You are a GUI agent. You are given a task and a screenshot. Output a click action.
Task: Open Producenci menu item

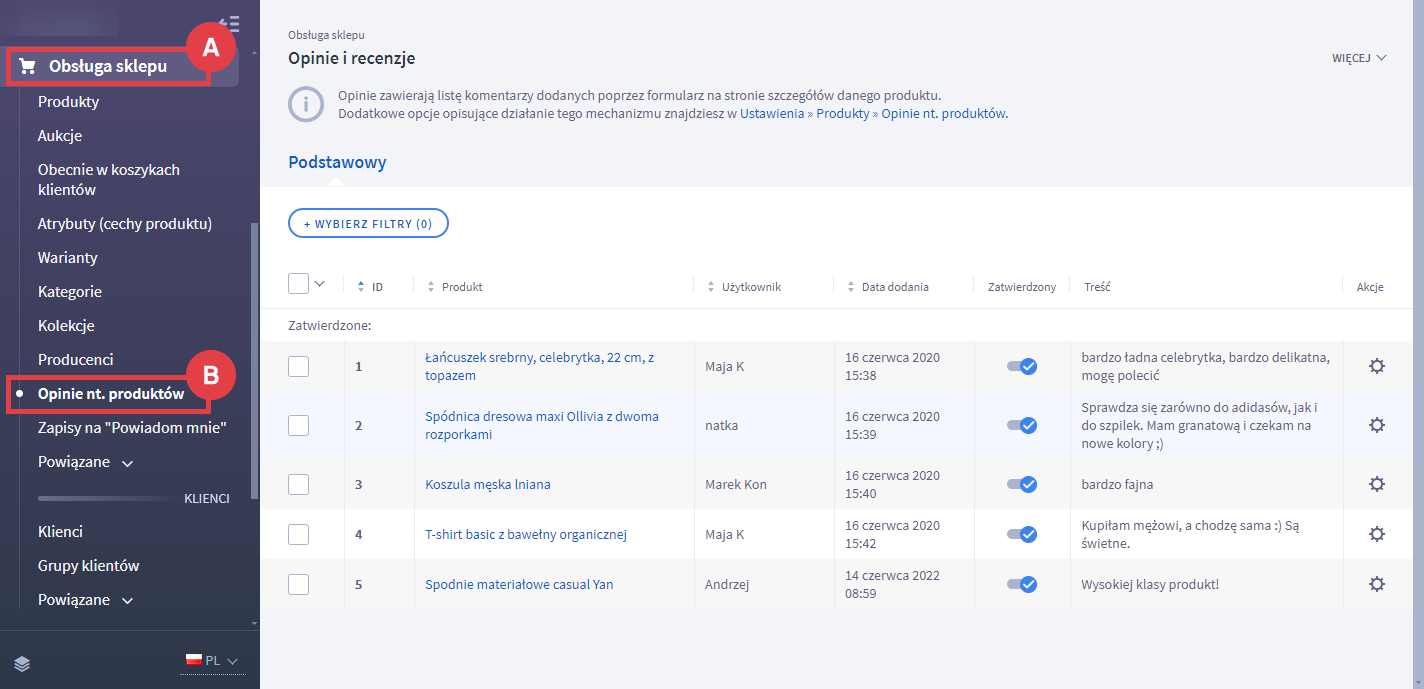[76, 360]
